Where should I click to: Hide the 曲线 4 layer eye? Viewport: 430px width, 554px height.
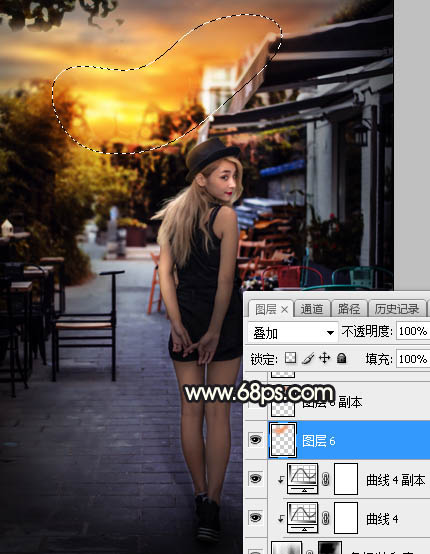coord(256,517)
